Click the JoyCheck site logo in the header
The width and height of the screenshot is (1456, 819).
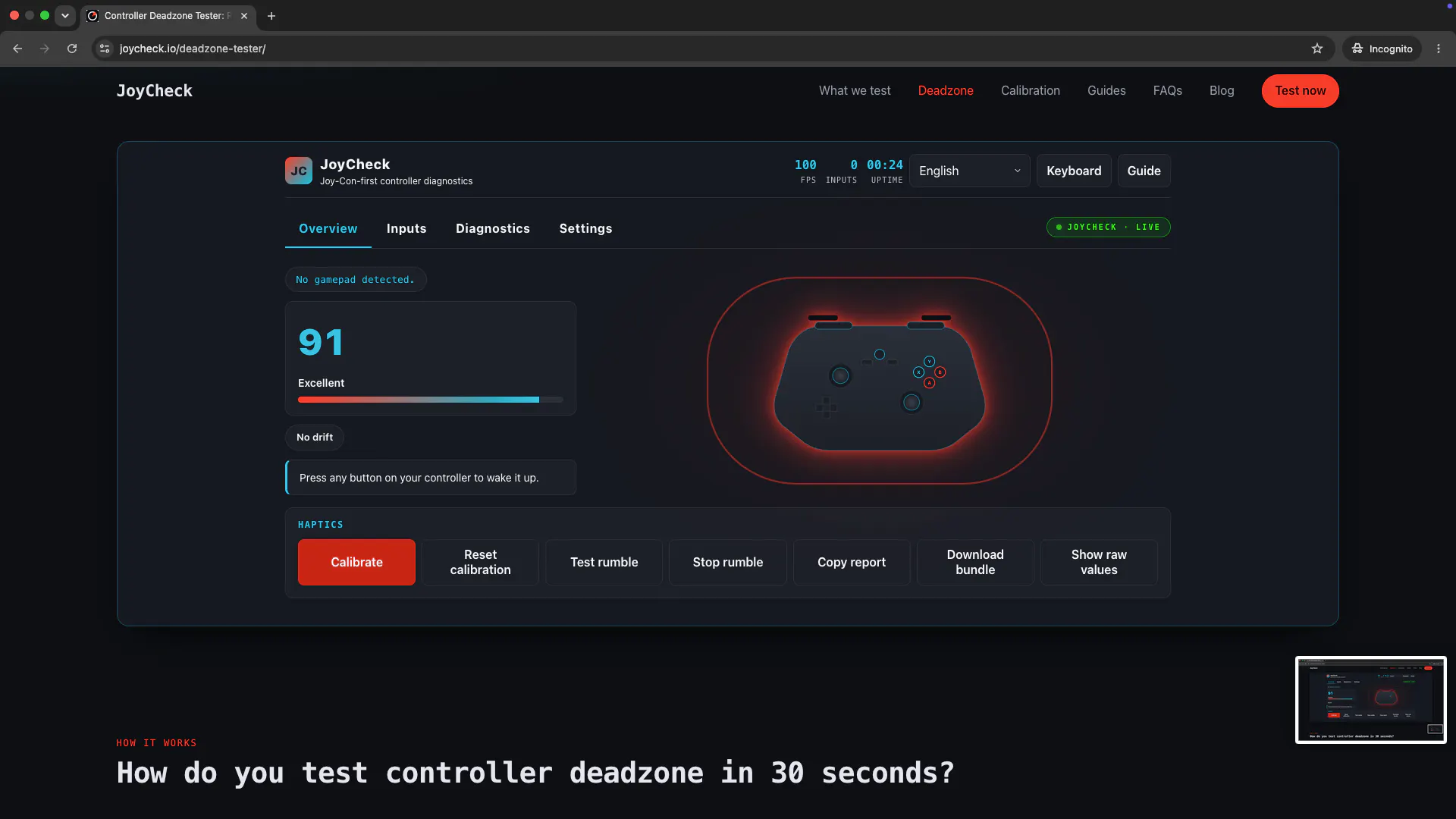[154, 90]
